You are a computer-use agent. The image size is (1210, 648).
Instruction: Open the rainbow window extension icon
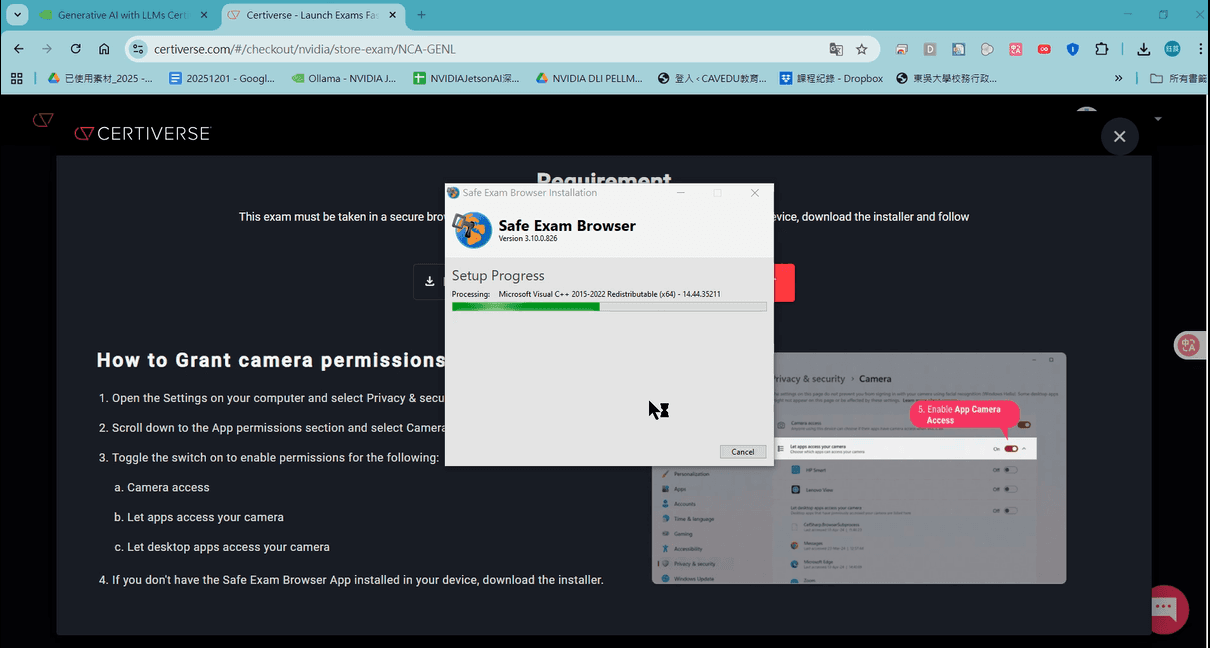[902, 49]
